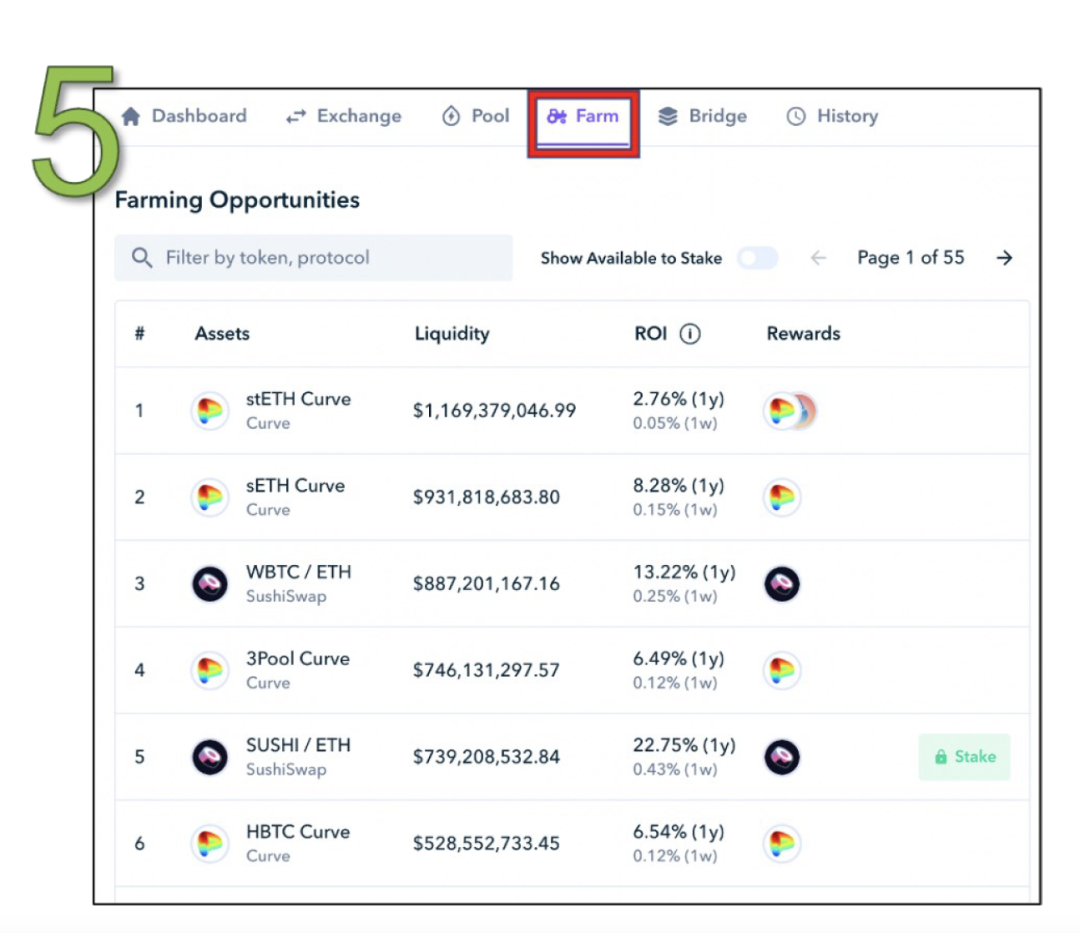This screenshot has width=1080, height=933.
Task: Click the stETH Curve rewards token icon
Action: 789,411
